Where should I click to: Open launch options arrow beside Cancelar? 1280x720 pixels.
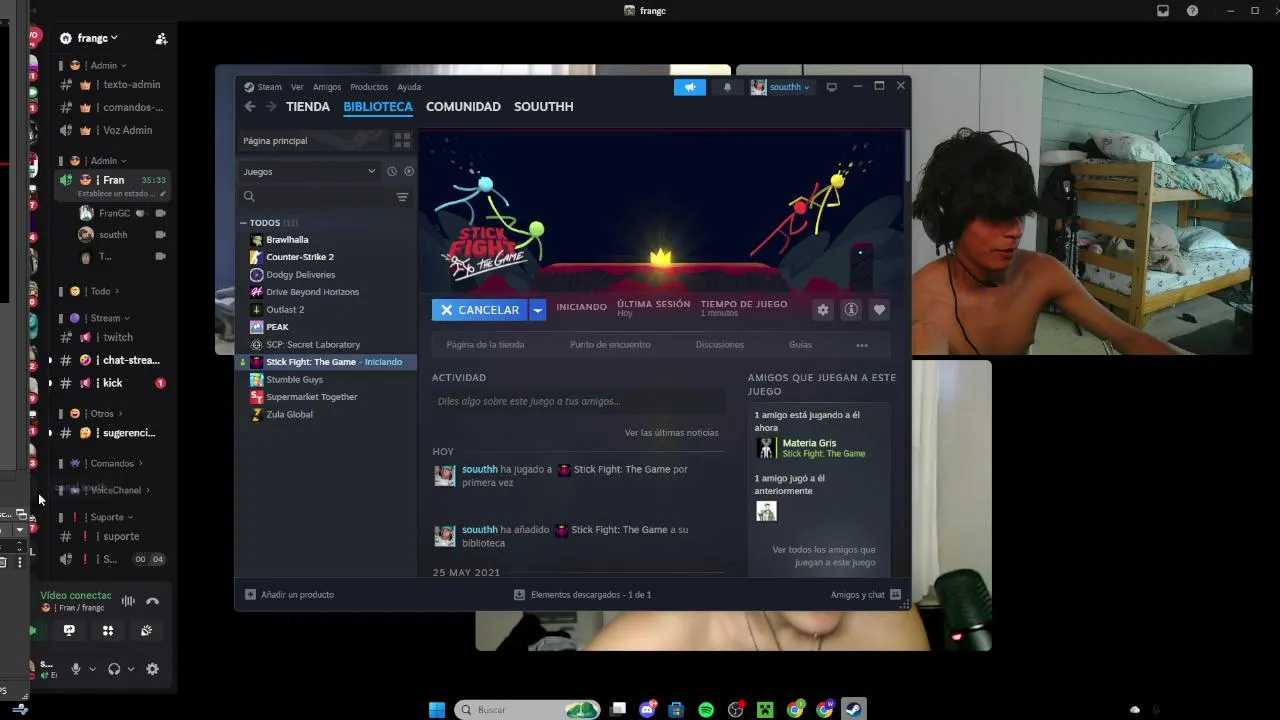(x=537, y=310)
